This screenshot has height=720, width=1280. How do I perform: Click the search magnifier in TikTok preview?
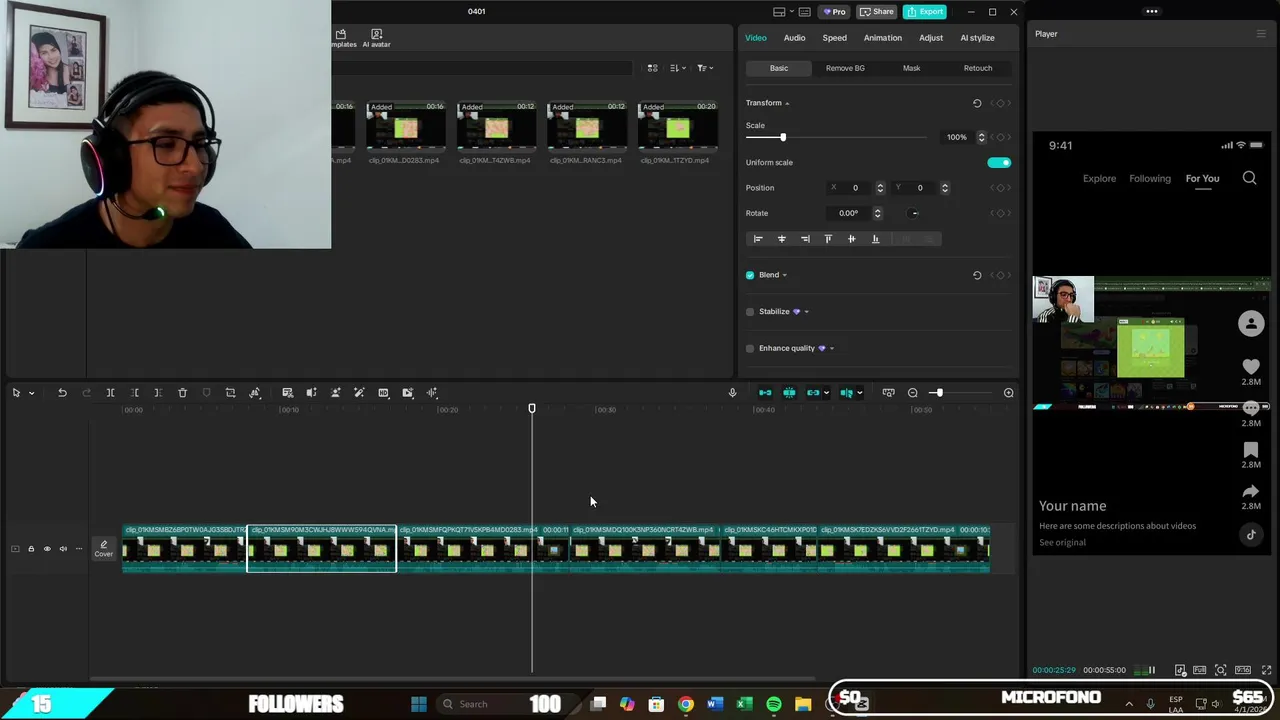point(1249,178)
